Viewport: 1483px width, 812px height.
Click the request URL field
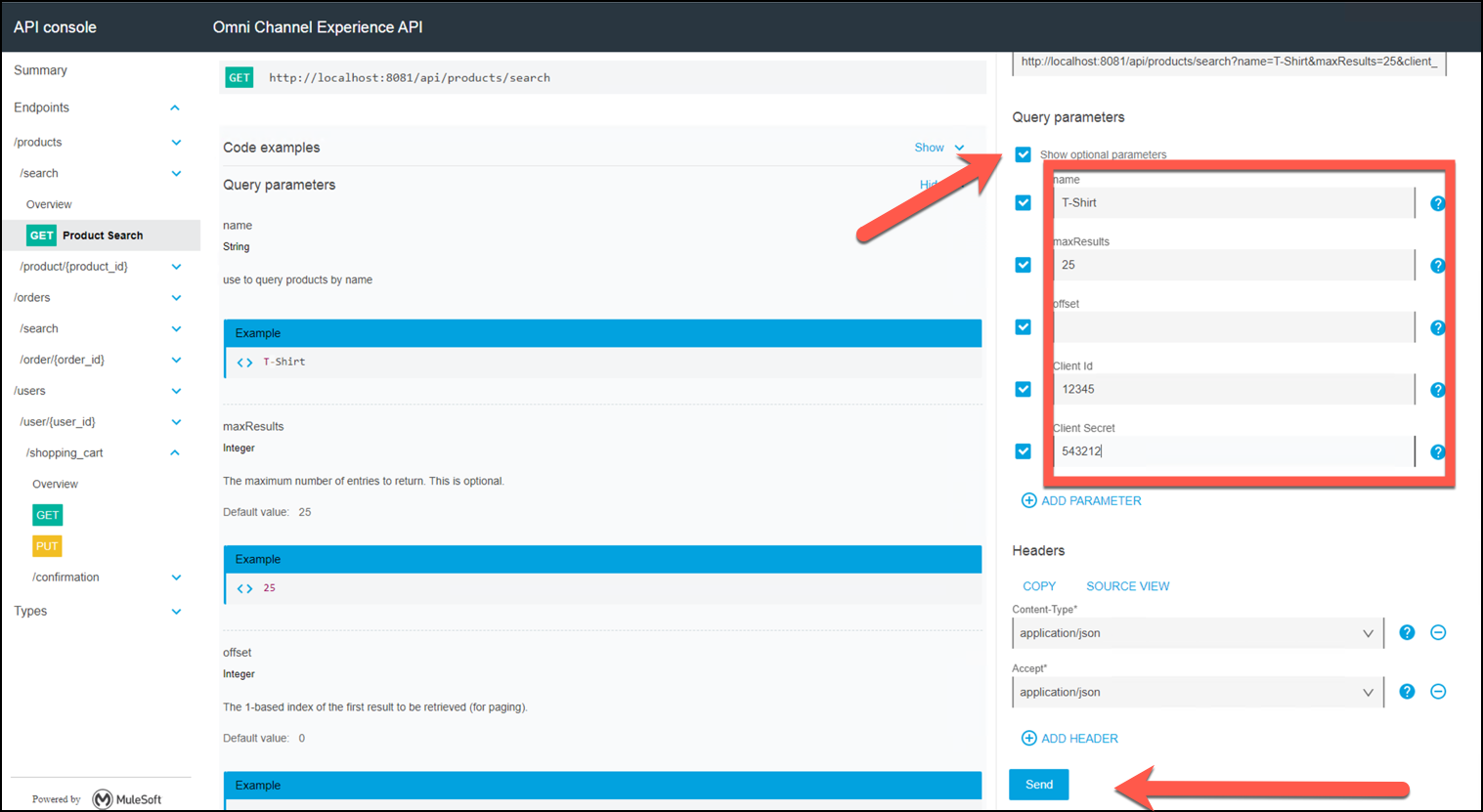tap(1229, 63)
